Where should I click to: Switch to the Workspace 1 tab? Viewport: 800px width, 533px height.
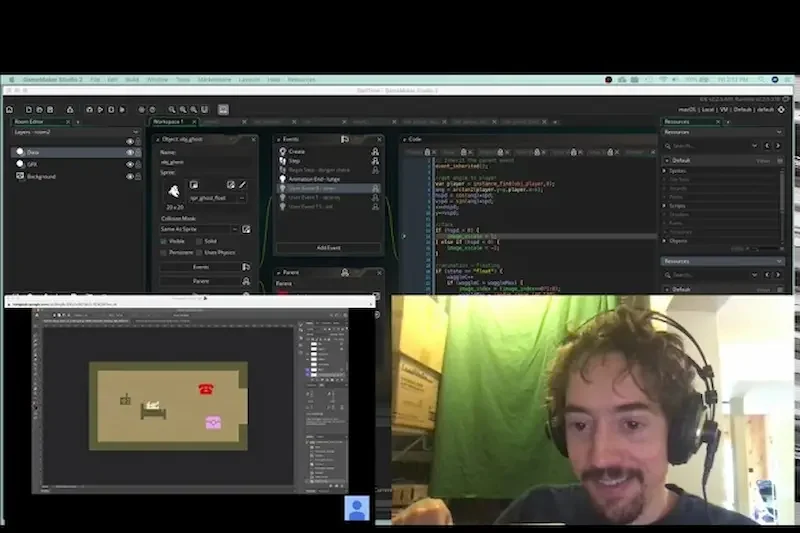(168, 122)
